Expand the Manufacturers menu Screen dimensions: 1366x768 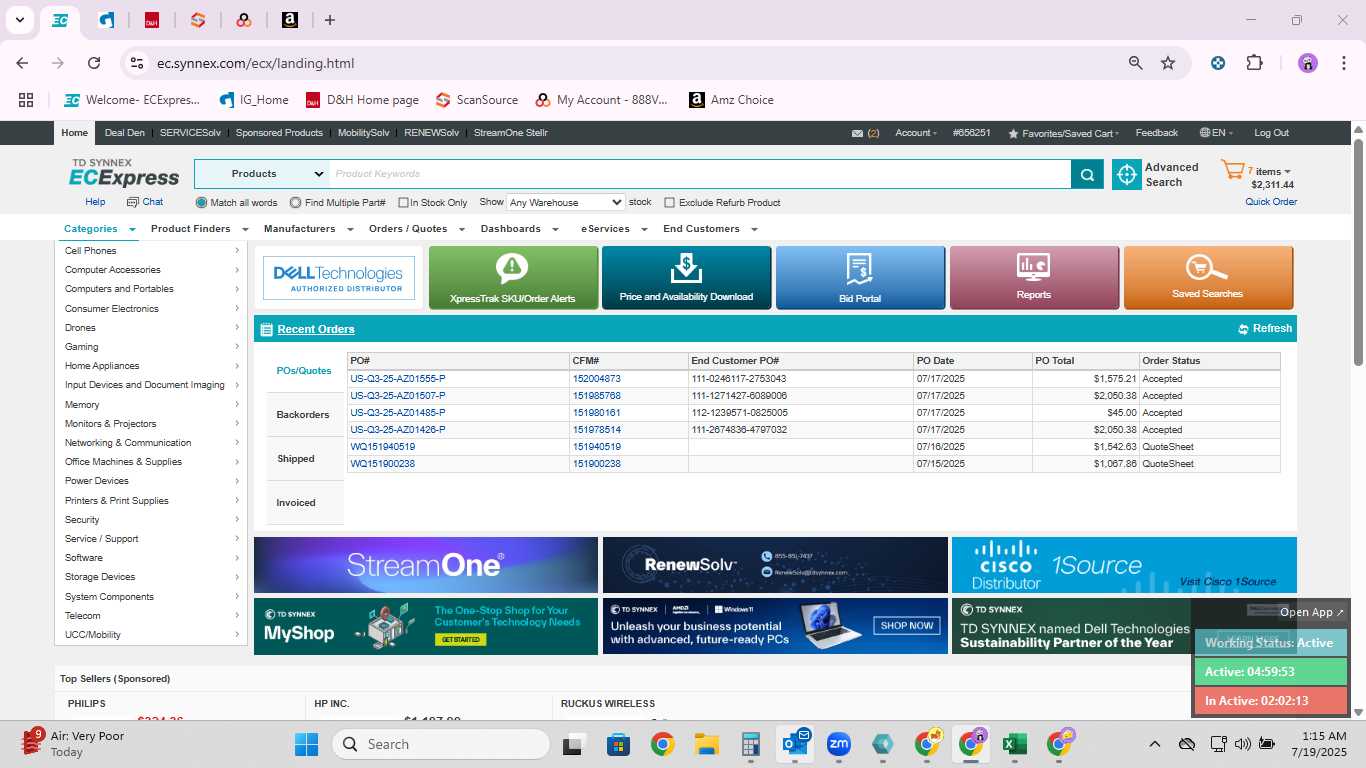click(308, 229)
